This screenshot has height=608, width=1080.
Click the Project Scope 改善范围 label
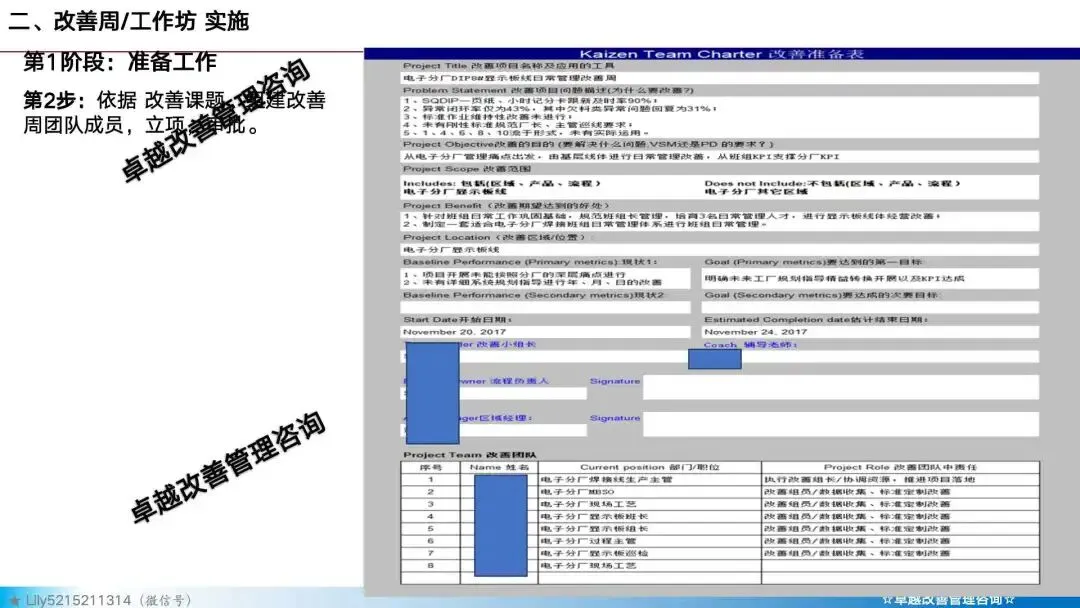[467, 169]
